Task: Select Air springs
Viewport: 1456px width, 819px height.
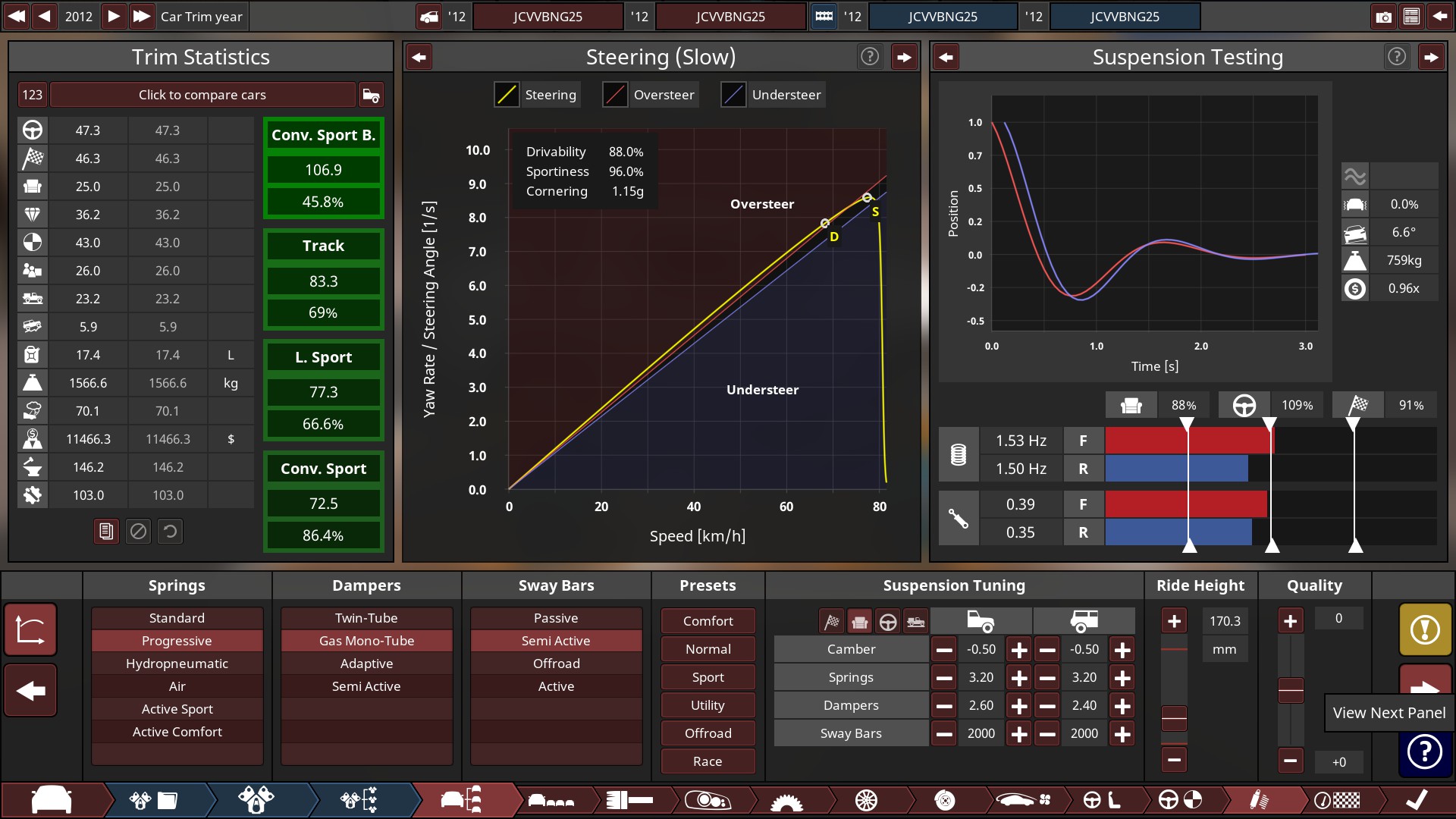Action: [177, 686]
